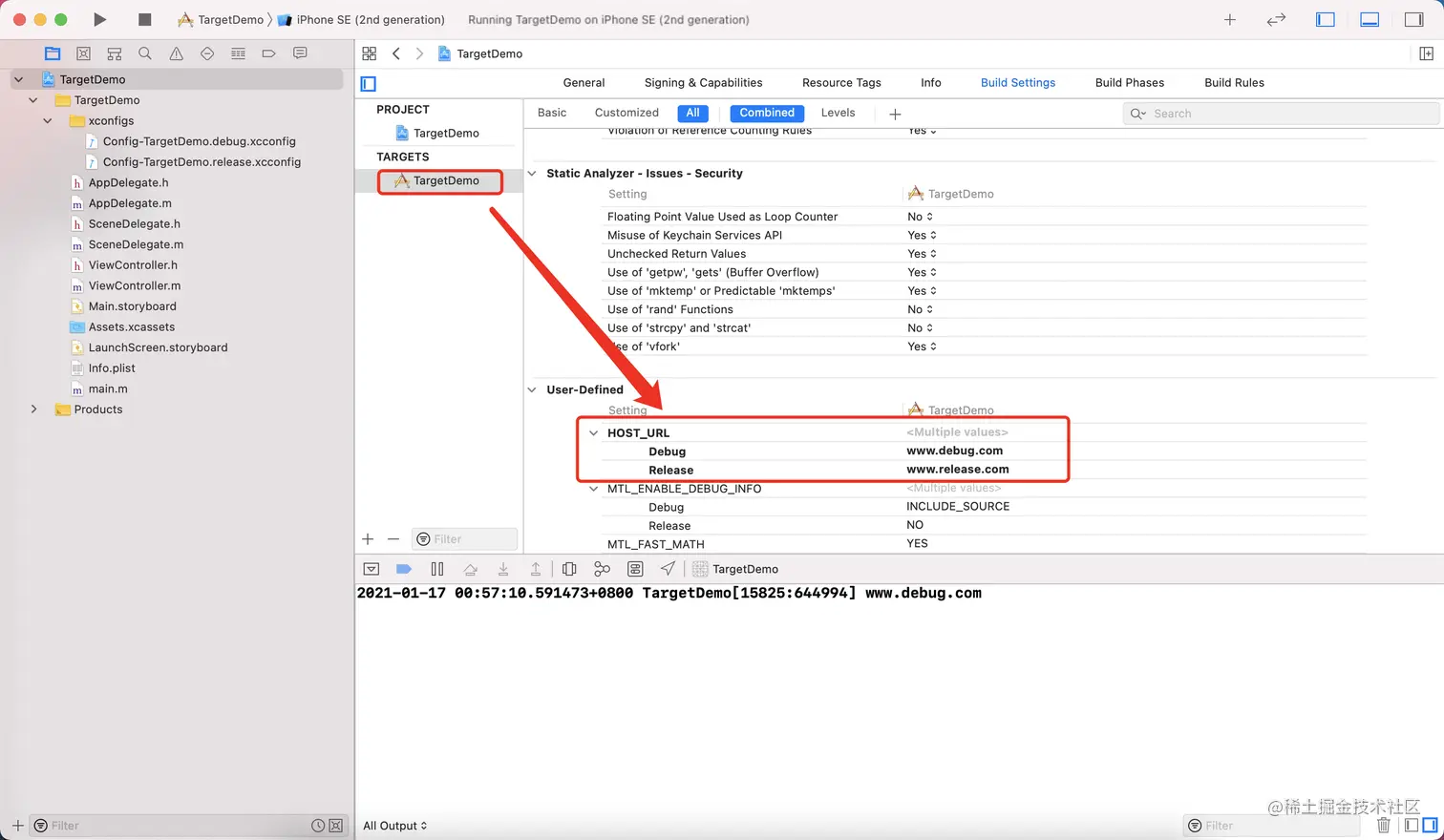Hide the debug area with the down-arrow icon

pos(372,569)
